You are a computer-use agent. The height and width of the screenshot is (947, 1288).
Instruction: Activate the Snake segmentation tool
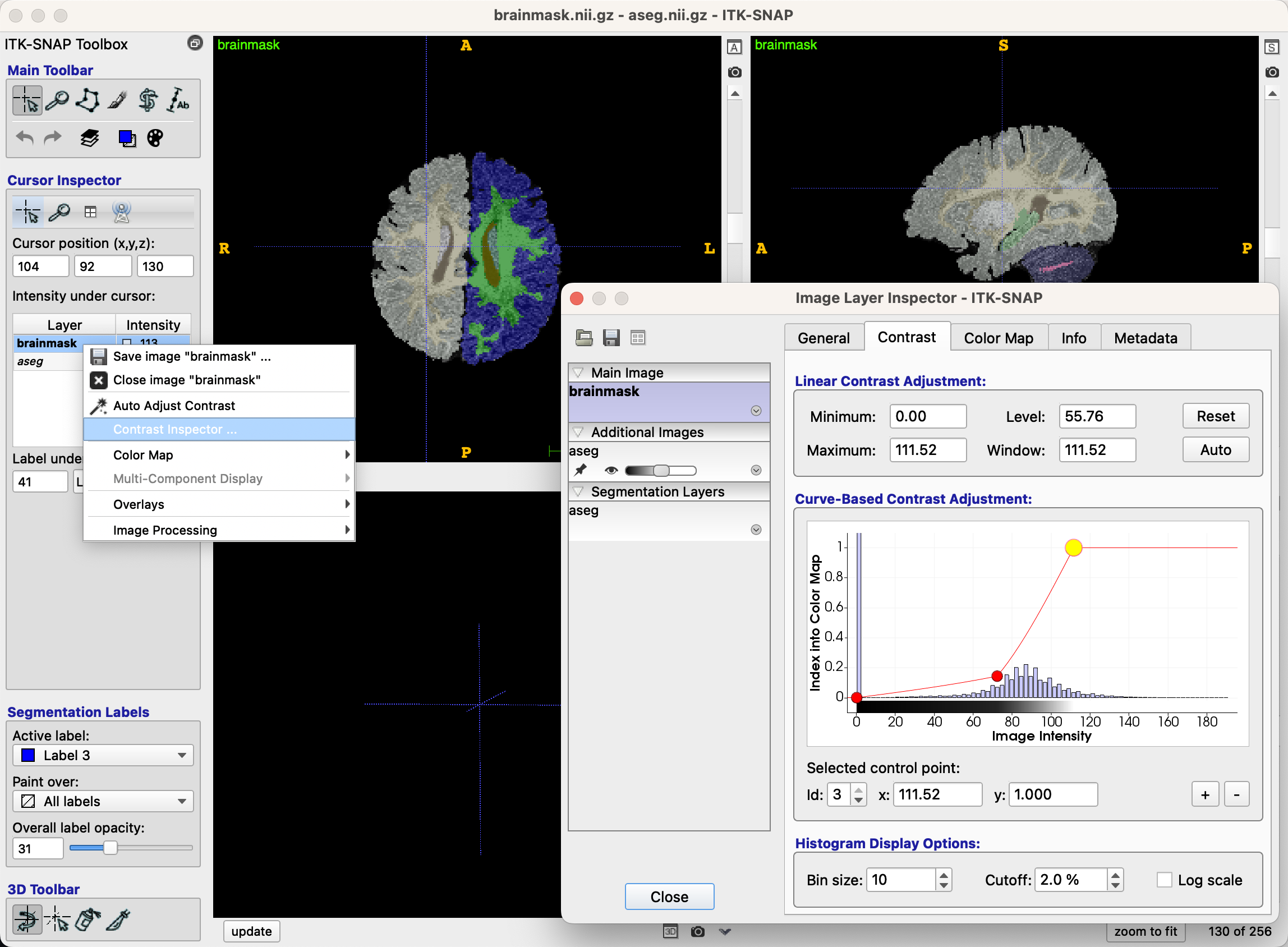148,100
